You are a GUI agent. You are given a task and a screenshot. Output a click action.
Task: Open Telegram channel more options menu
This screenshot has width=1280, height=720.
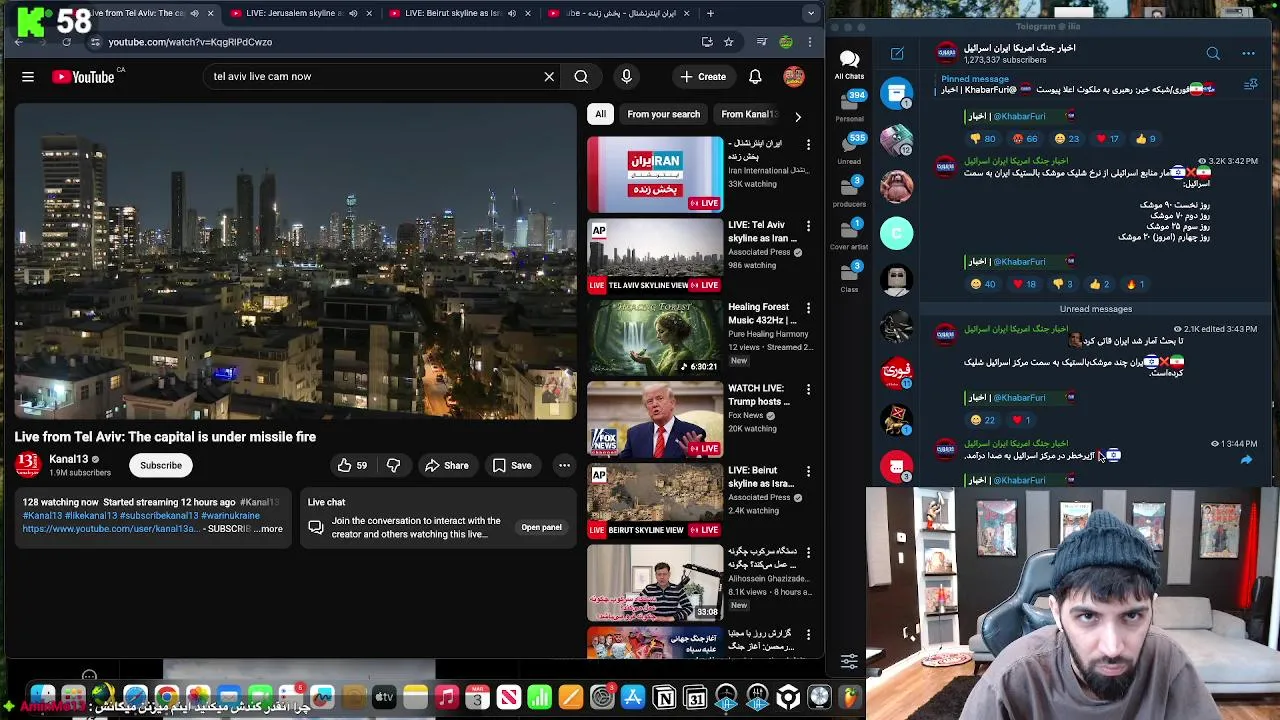point(1248,54)
